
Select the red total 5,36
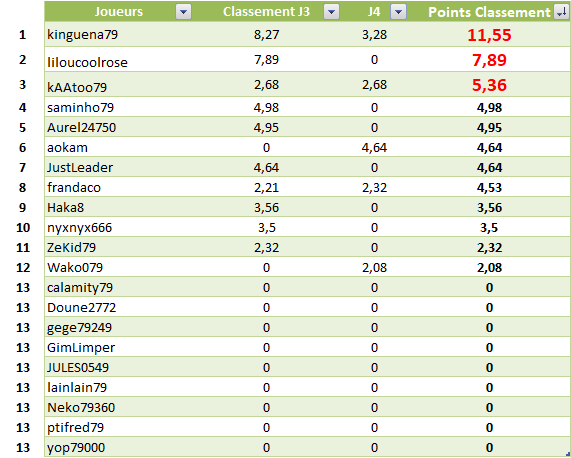click(x=489, y=85)
